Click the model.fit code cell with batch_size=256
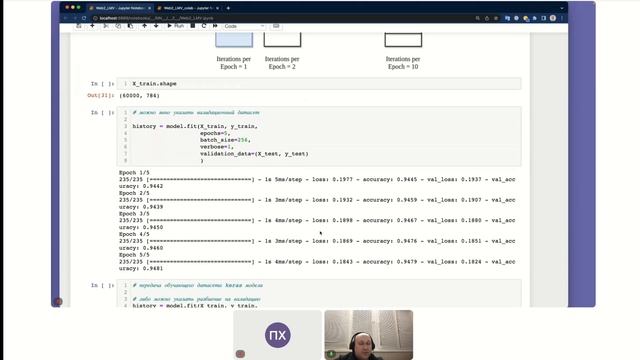Screen dimensions: 640x360 [319, 136]
